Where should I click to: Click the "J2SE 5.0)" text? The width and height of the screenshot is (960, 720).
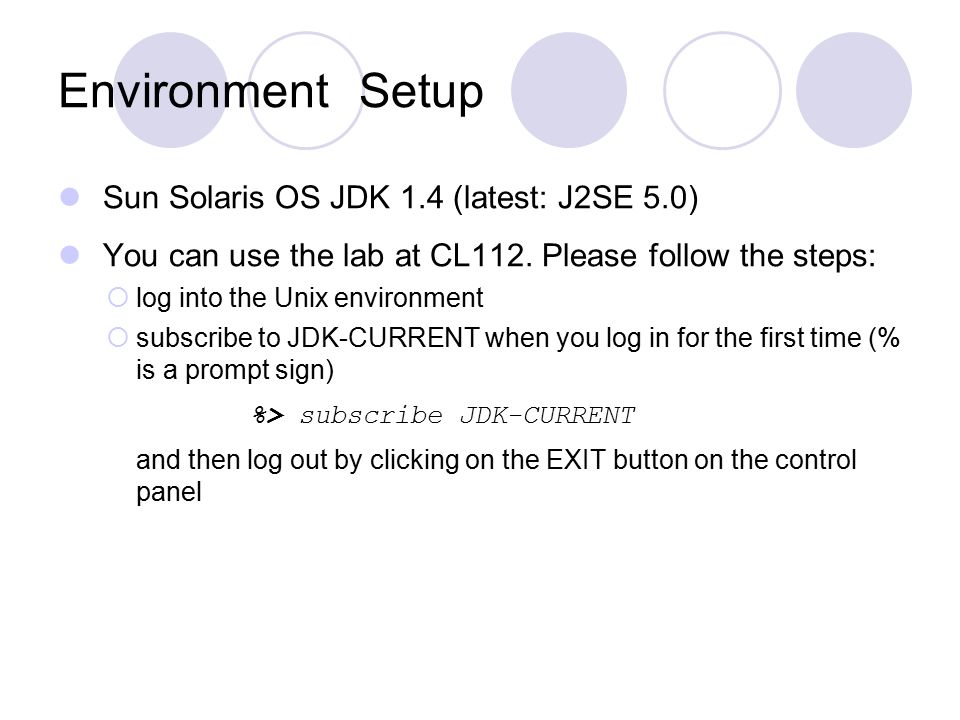tap(628, 198)
